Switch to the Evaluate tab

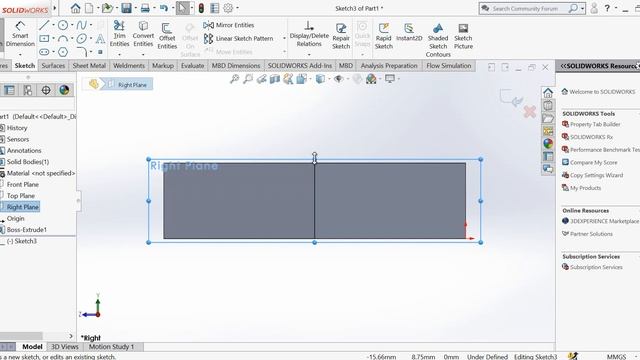pyautogui.click(x=192, y=65)
